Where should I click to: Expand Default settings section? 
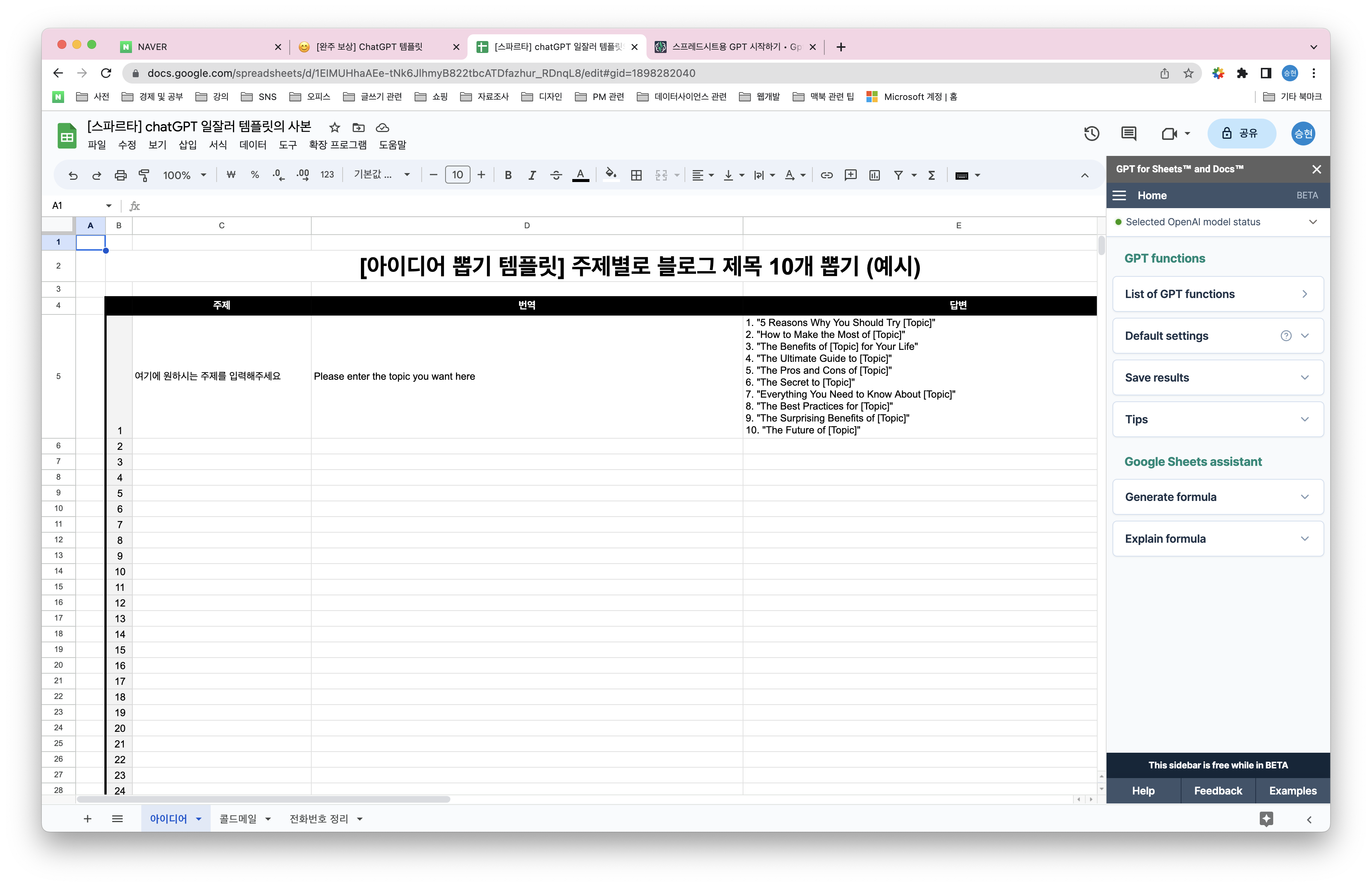coord(1218,336)
